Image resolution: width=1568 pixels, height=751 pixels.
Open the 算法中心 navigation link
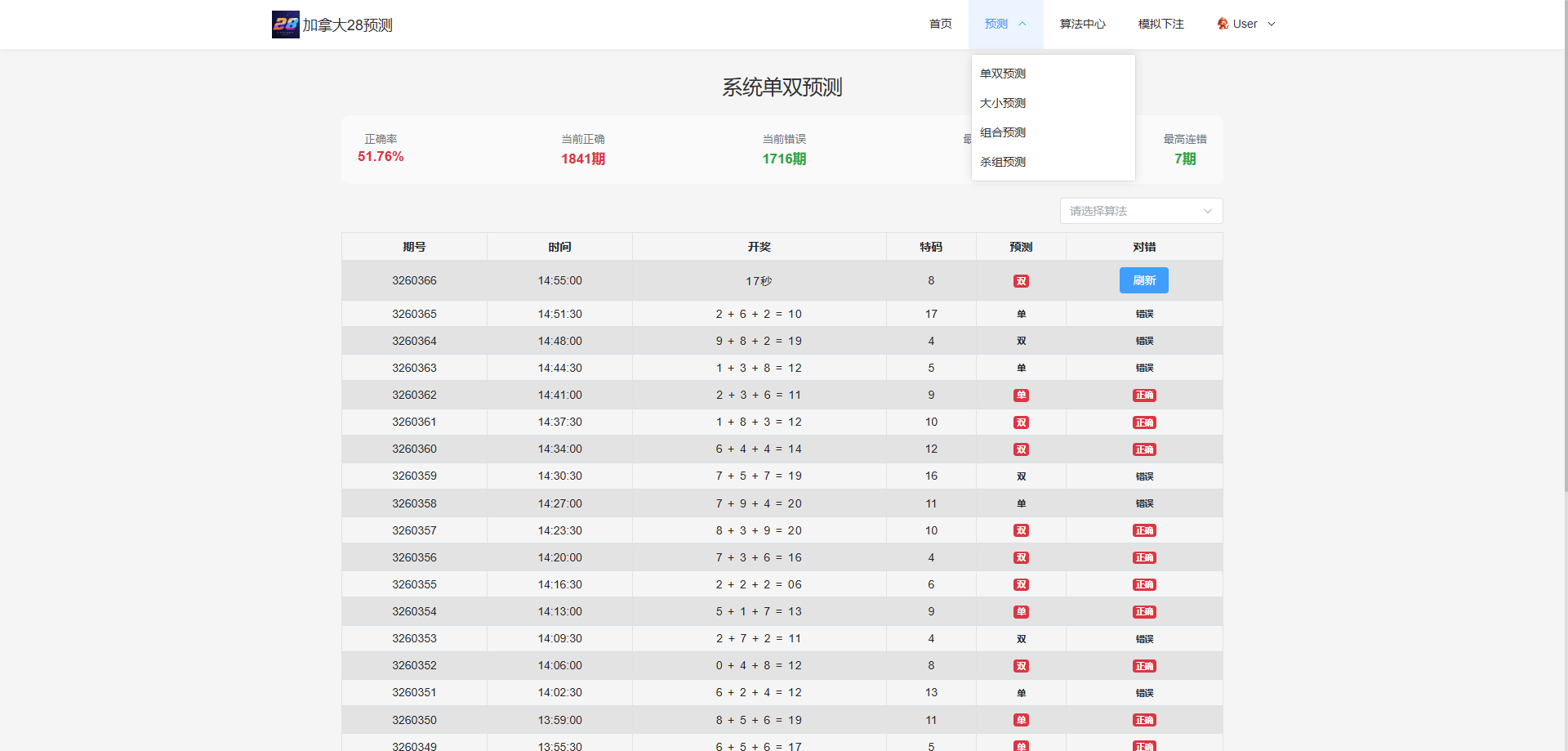[1082, 24]
